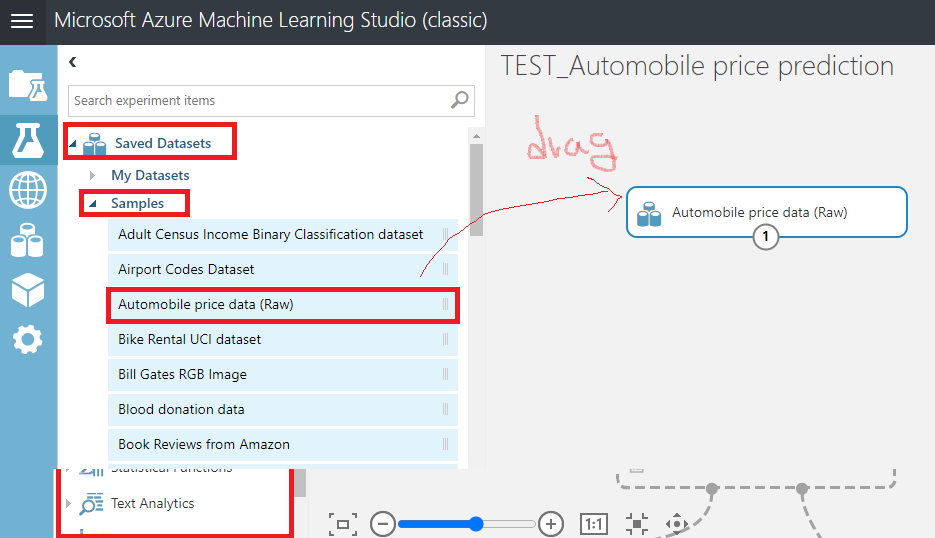Click the scroll up arrow of dataset list

[x=476, y=136]
